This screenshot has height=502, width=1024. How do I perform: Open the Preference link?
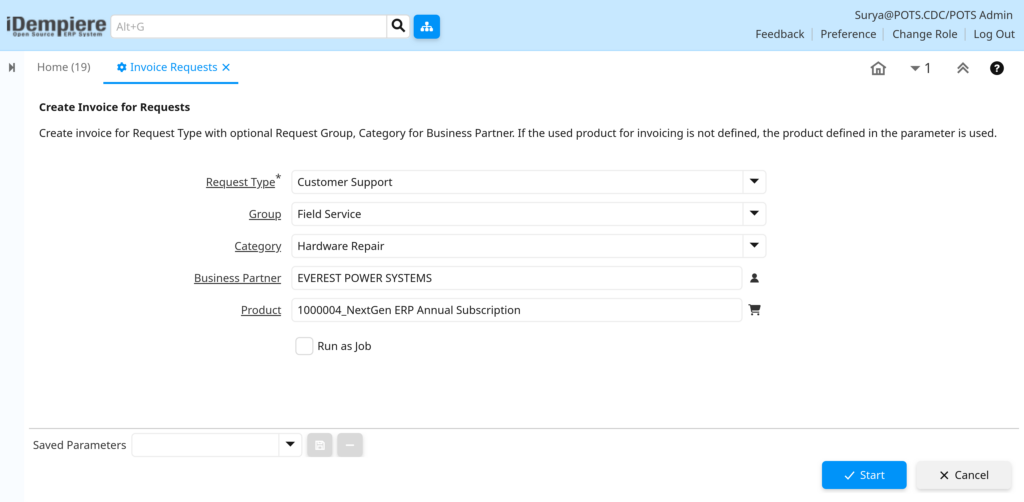[848, 34]
